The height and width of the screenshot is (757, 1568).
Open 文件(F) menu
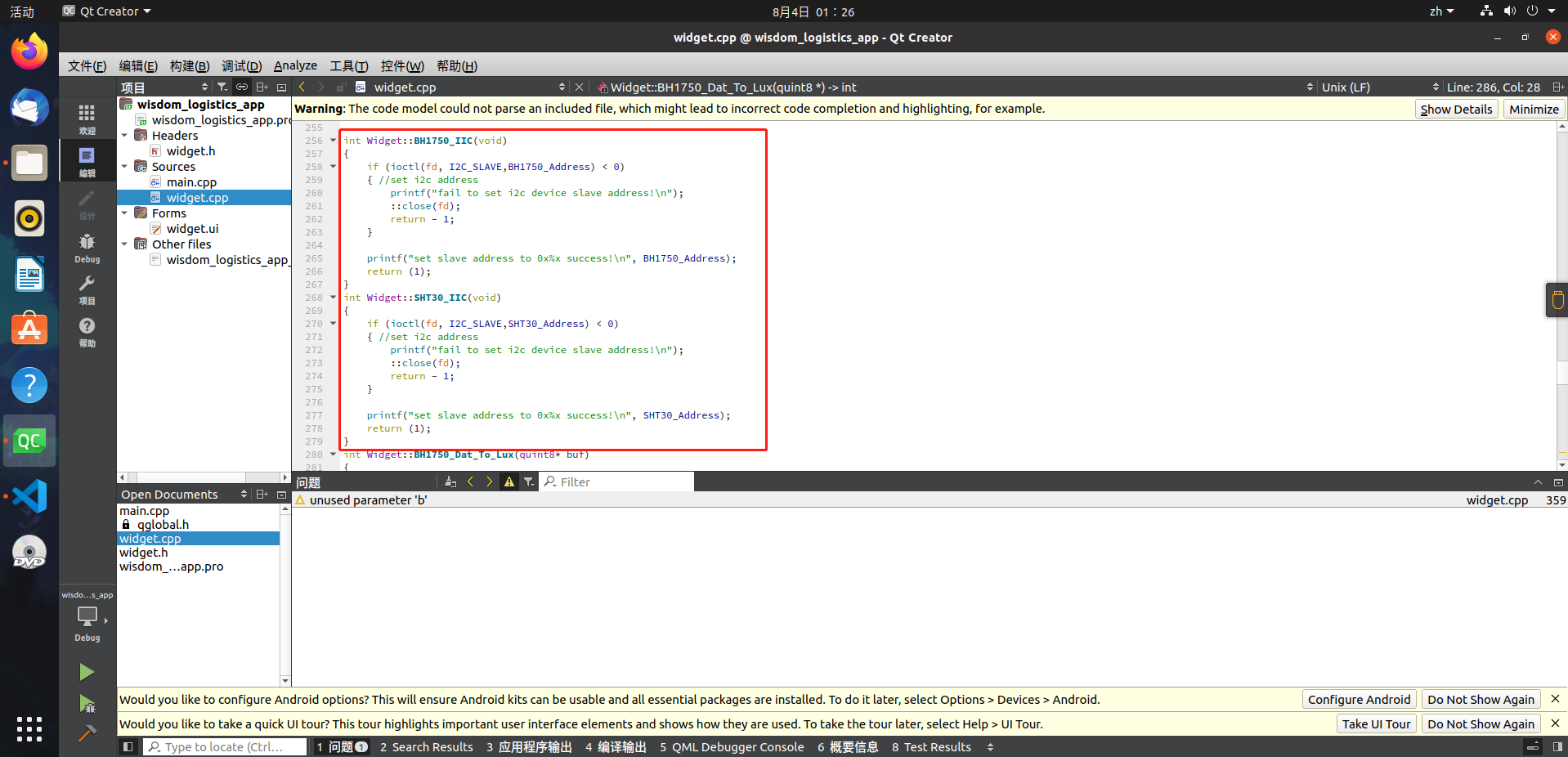pyautogui.click(x=87, y=65)
